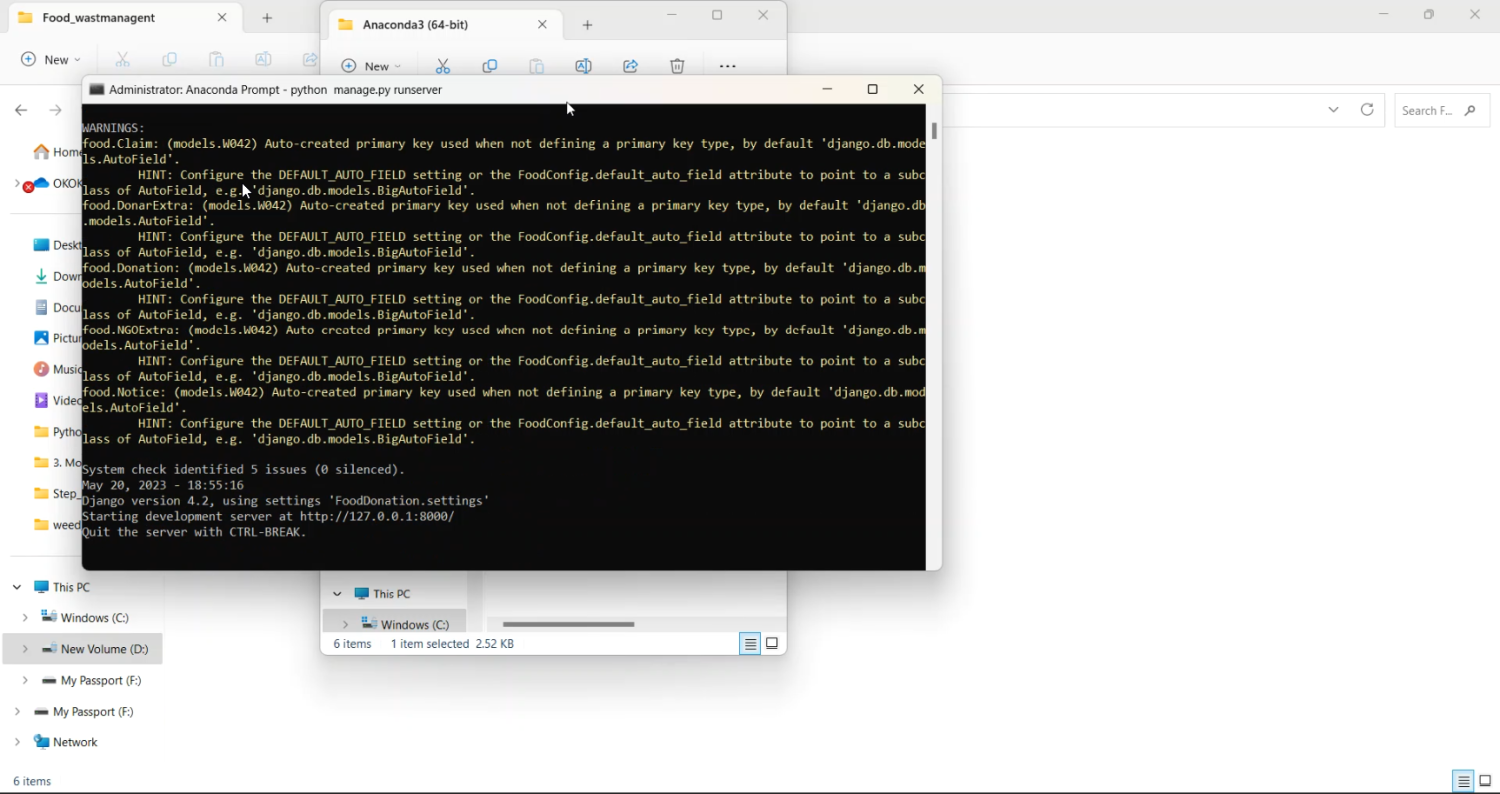This screenshot has width=1500, height=794.
Task: Collapse This PC in Food_wastmanagent navigation pane
Action: (x=17, y=587)
